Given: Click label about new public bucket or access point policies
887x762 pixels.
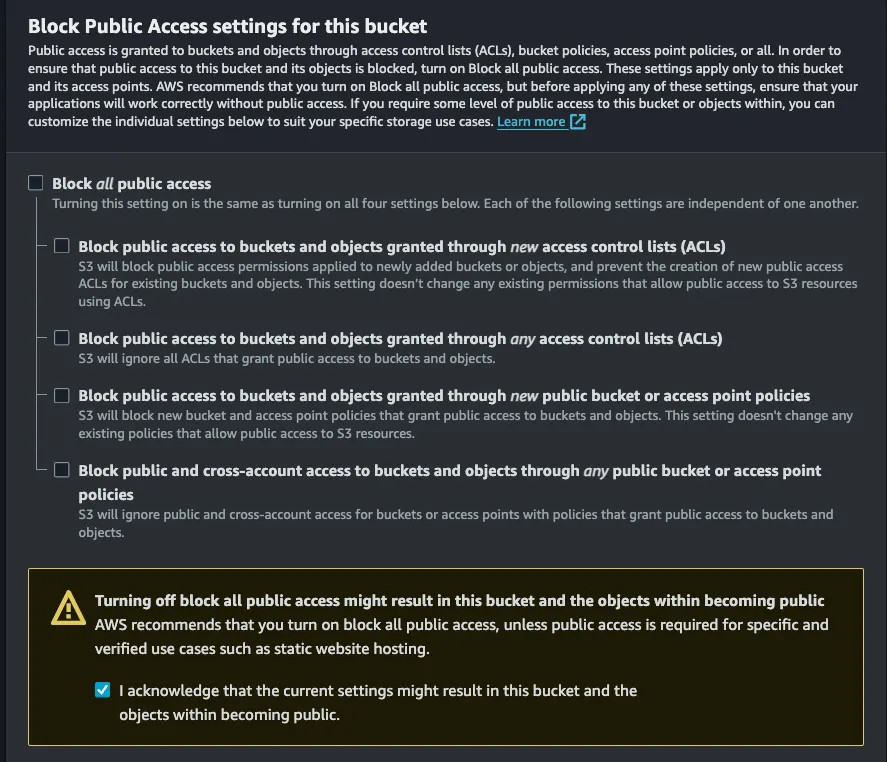Looking at the screenshot, I should [x=444, y=395].
